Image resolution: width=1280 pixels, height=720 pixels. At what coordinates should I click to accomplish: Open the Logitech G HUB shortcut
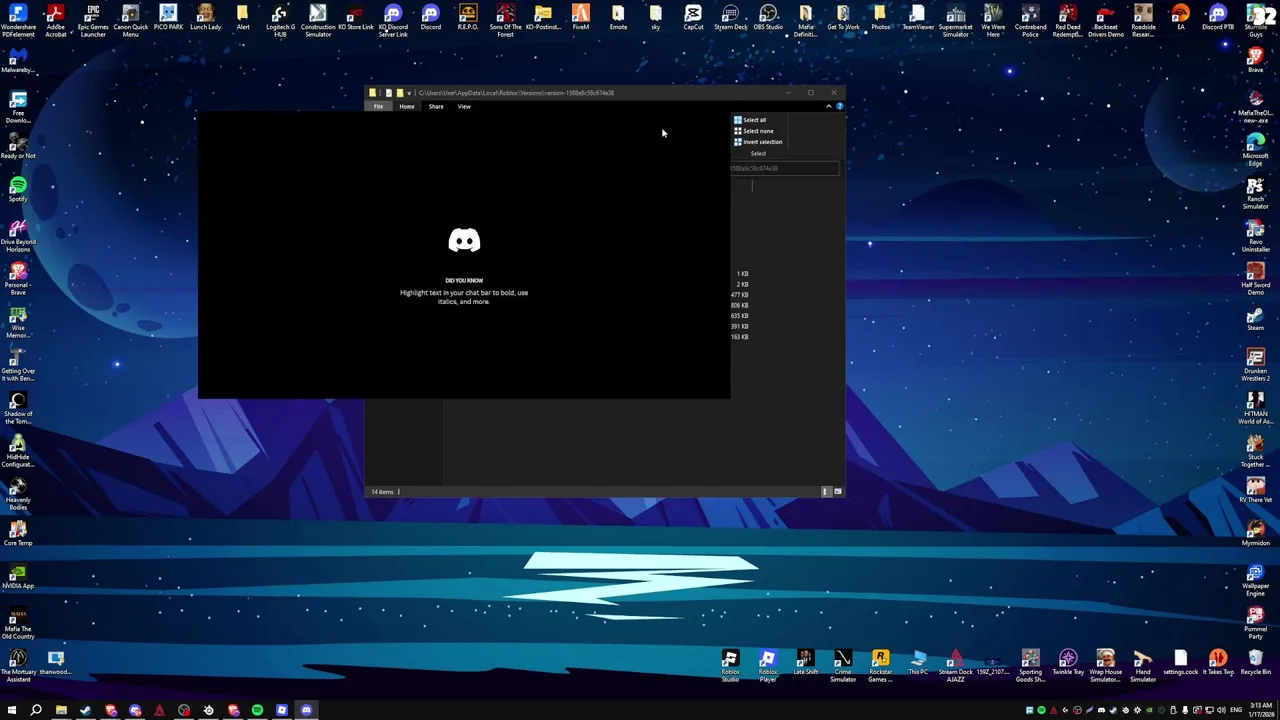[x=280, y=20]
